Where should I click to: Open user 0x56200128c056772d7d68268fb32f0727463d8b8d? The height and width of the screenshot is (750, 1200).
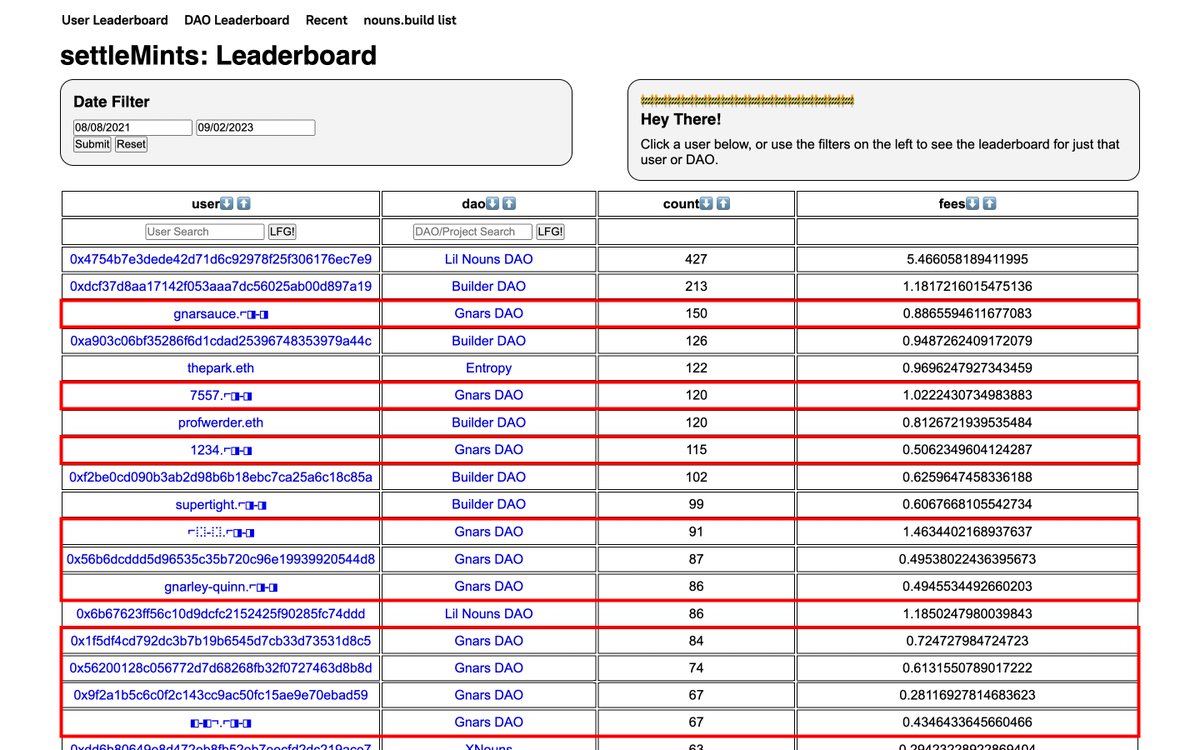(221, 668)
